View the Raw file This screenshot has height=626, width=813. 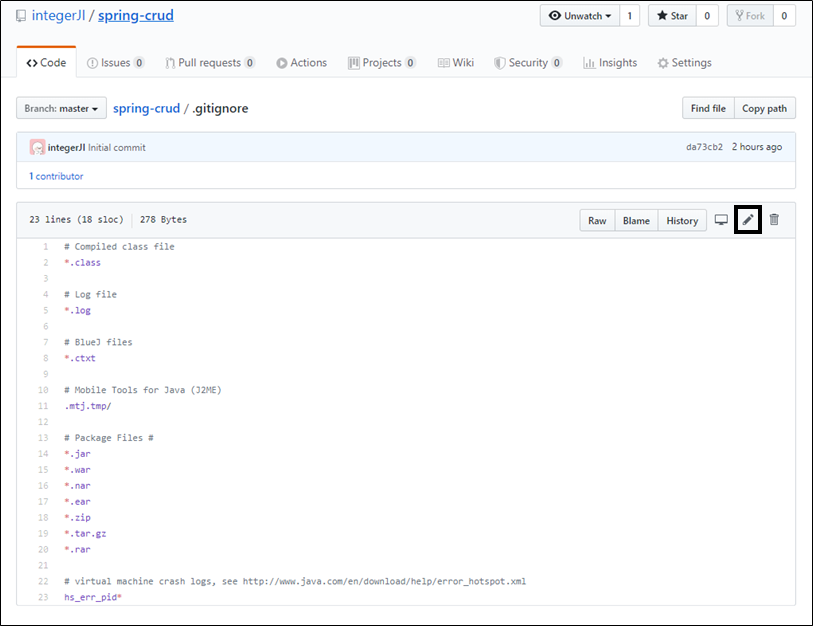click(597, 220)
